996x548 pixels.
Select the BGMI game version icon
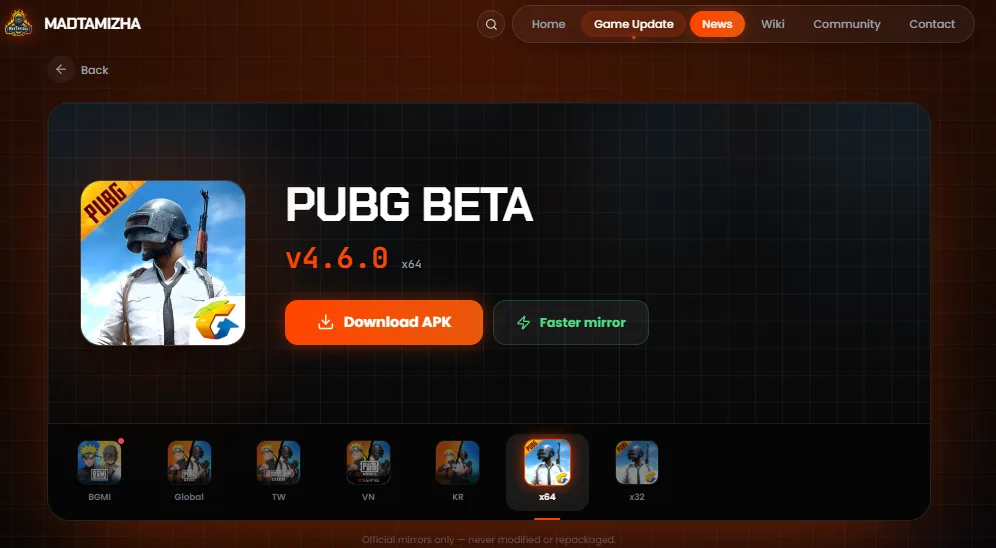(x=100, y=463)
